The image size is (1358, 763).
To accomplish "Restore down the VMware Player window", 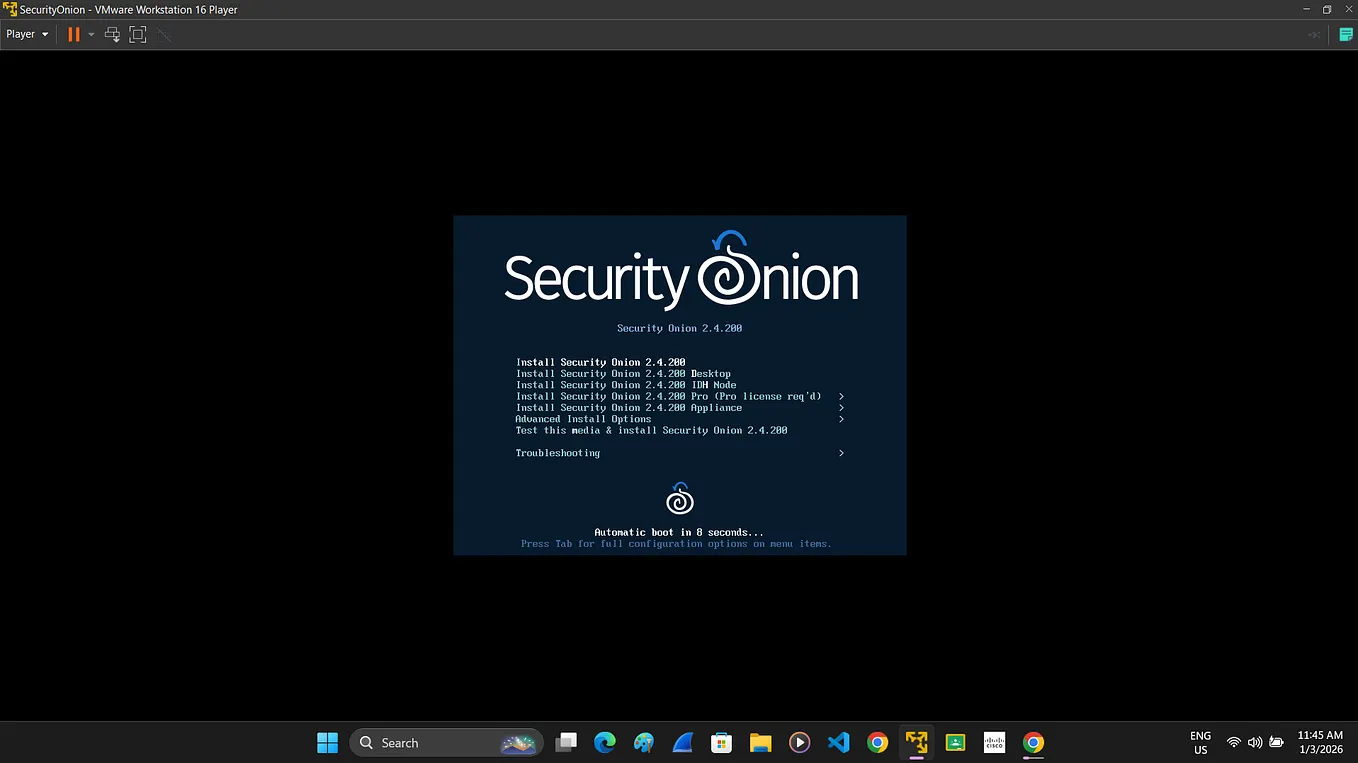I will point(1327,9).
